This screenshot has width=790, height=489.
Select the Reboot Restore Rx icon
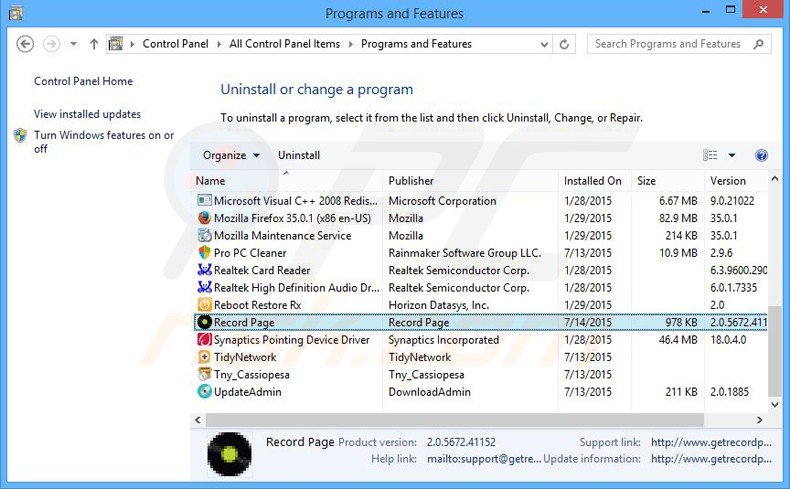coord(204,305)
